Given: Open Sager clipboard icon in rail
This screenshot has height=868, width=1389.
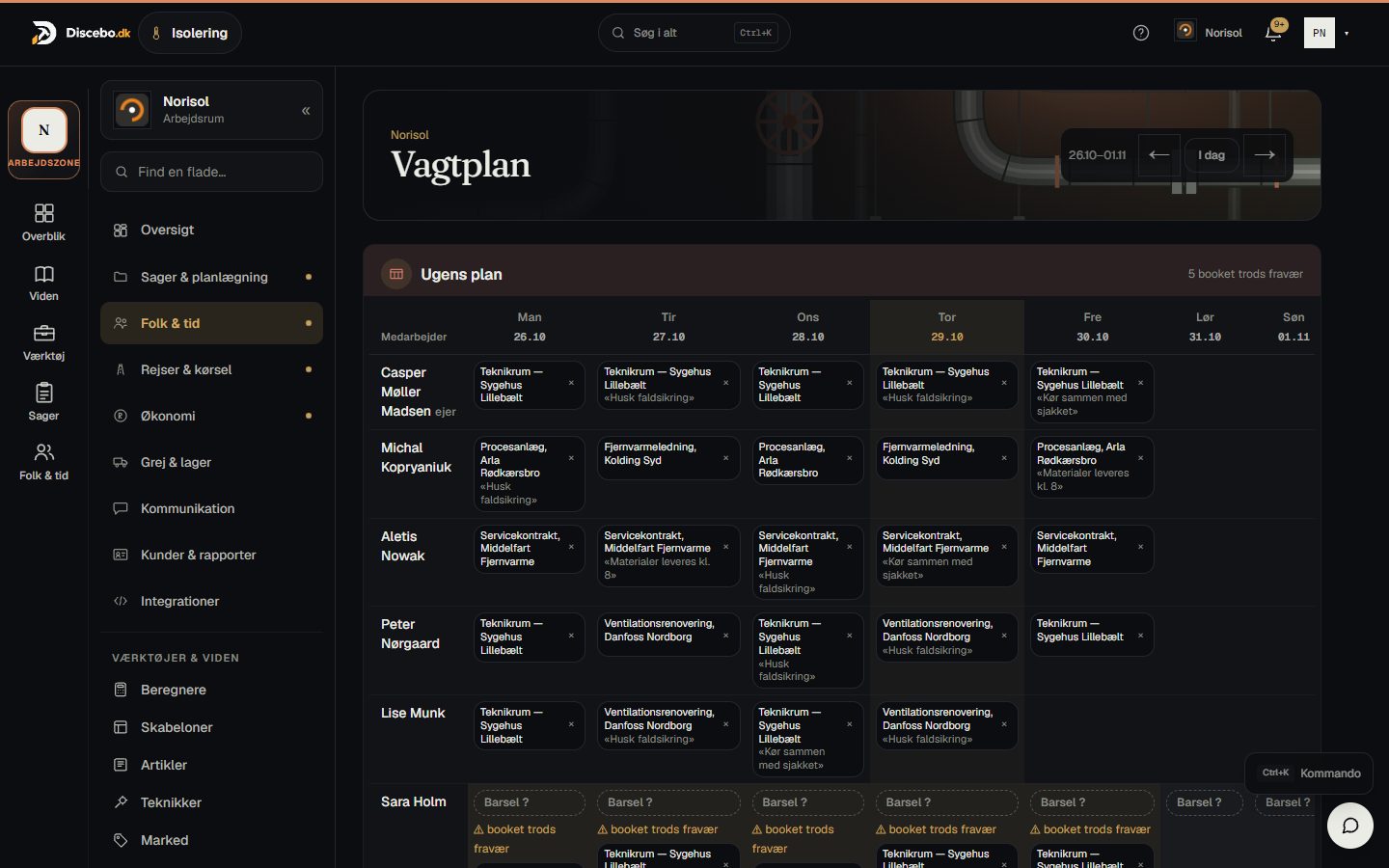Looking at the screenshot, I should (x=43, y=402).
